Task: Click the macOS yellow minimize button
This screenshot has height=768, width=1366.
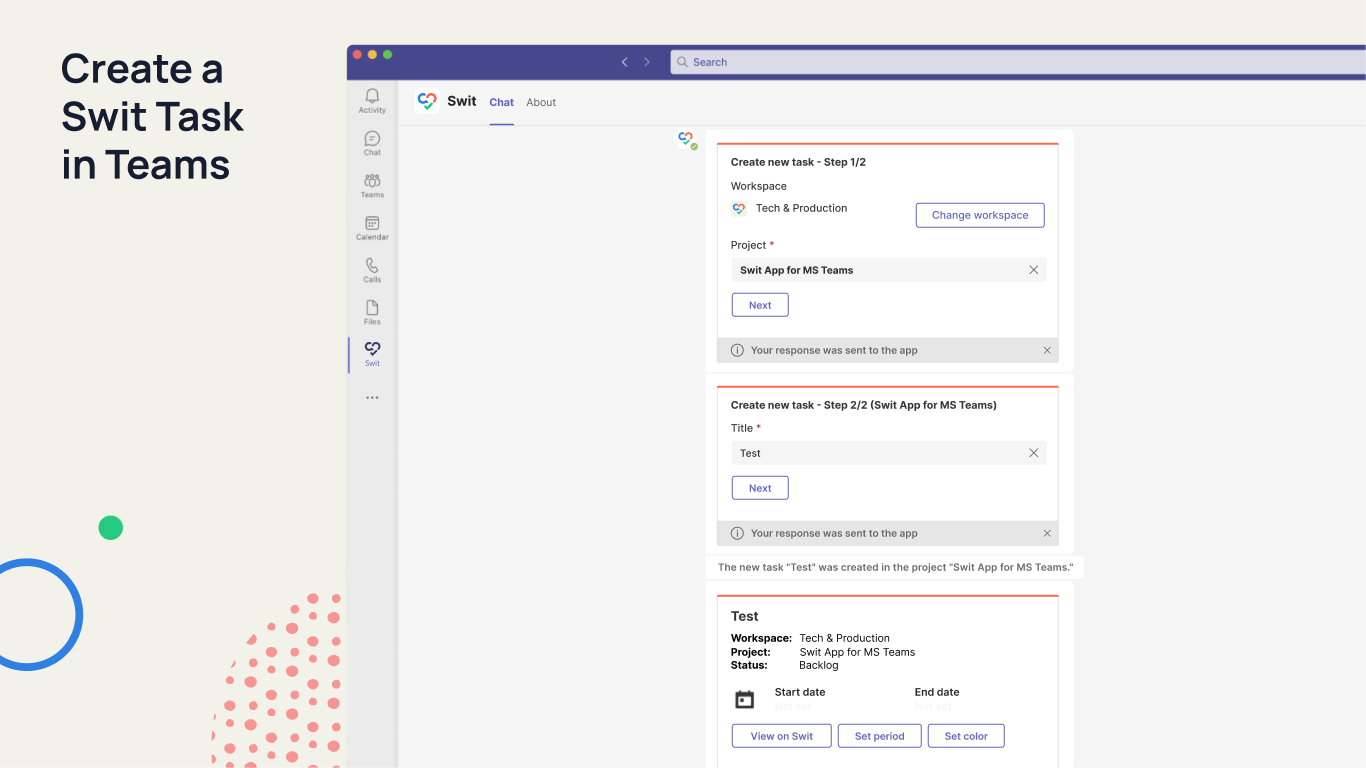Action: [x=372, y=54]
